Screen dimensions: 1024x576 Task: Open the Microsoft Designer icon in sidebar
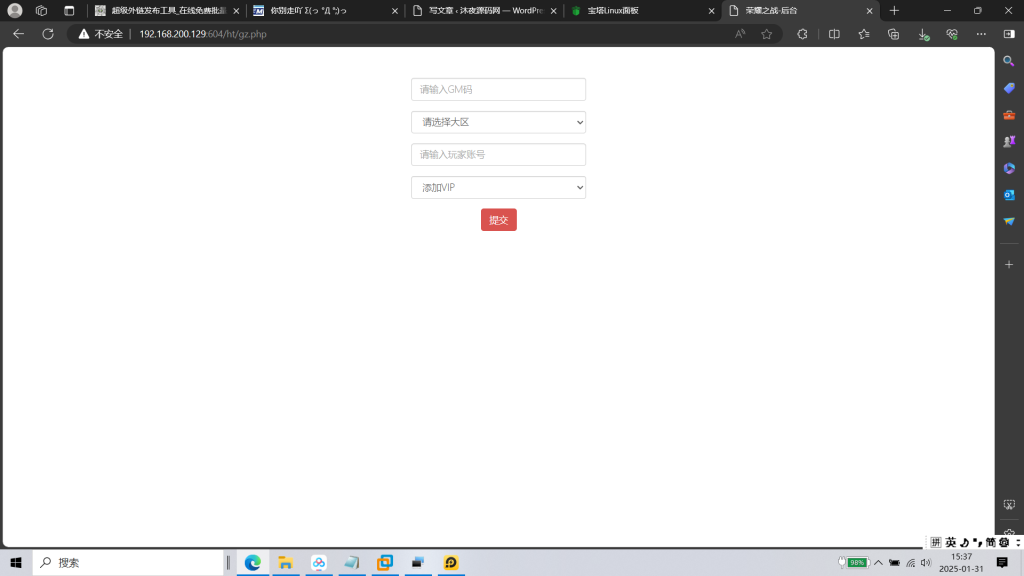1009,168
